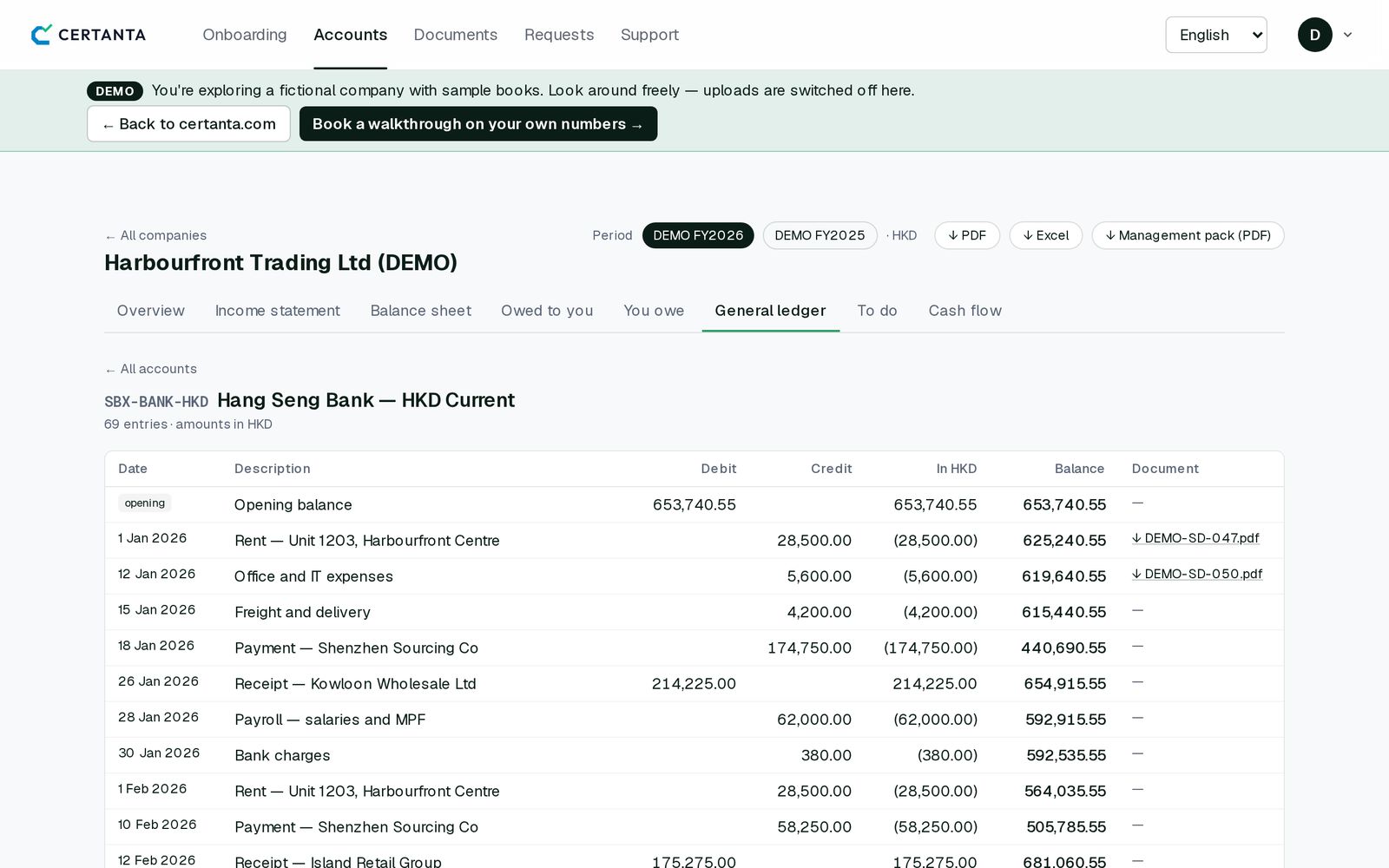Click 'Payroll — salaries and MPF' description

coord(330,720)
